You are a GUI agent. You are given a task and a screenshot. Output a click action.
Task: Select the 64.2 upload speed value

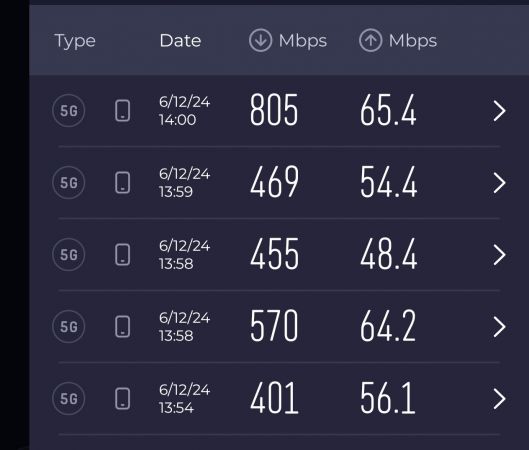pyautogui.click(x=388, y=326)
